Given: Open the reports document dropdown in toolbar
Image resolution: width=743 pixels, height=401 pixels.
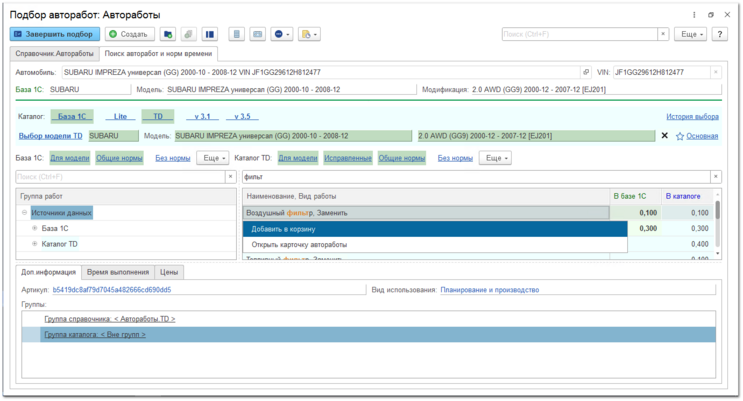Looking at the screenshot, I should (309, 34).
